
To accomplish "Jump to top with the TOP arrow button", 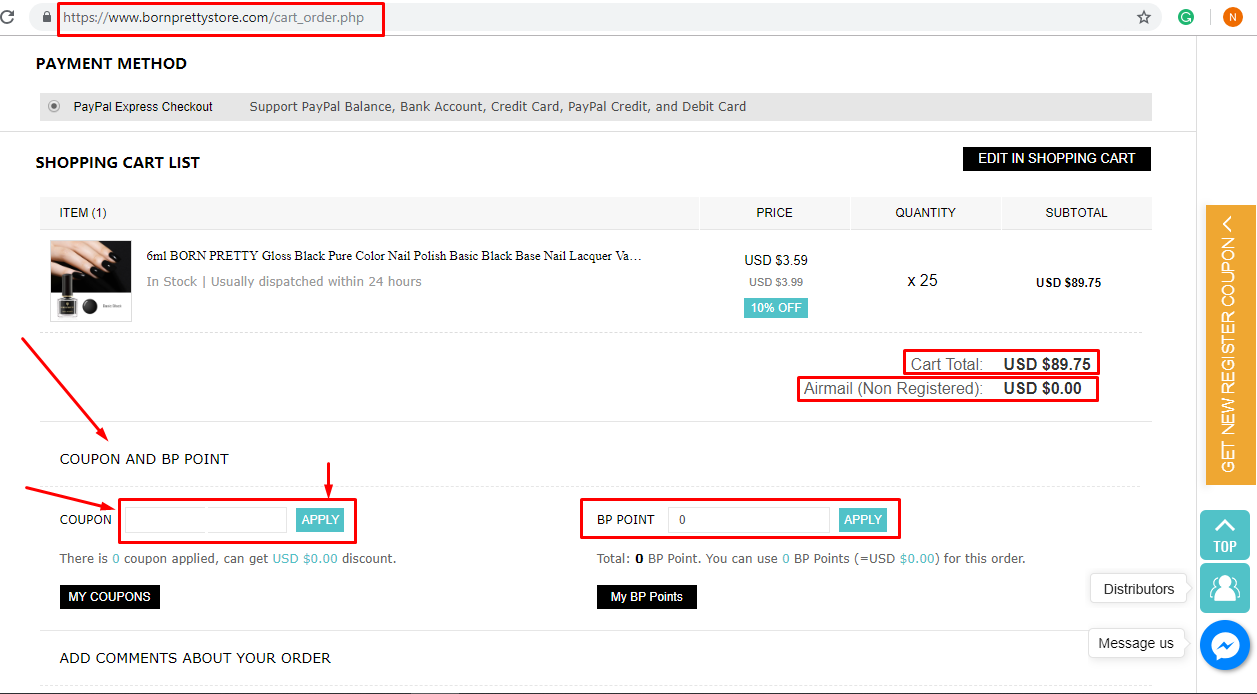I will click(1225, 535).
